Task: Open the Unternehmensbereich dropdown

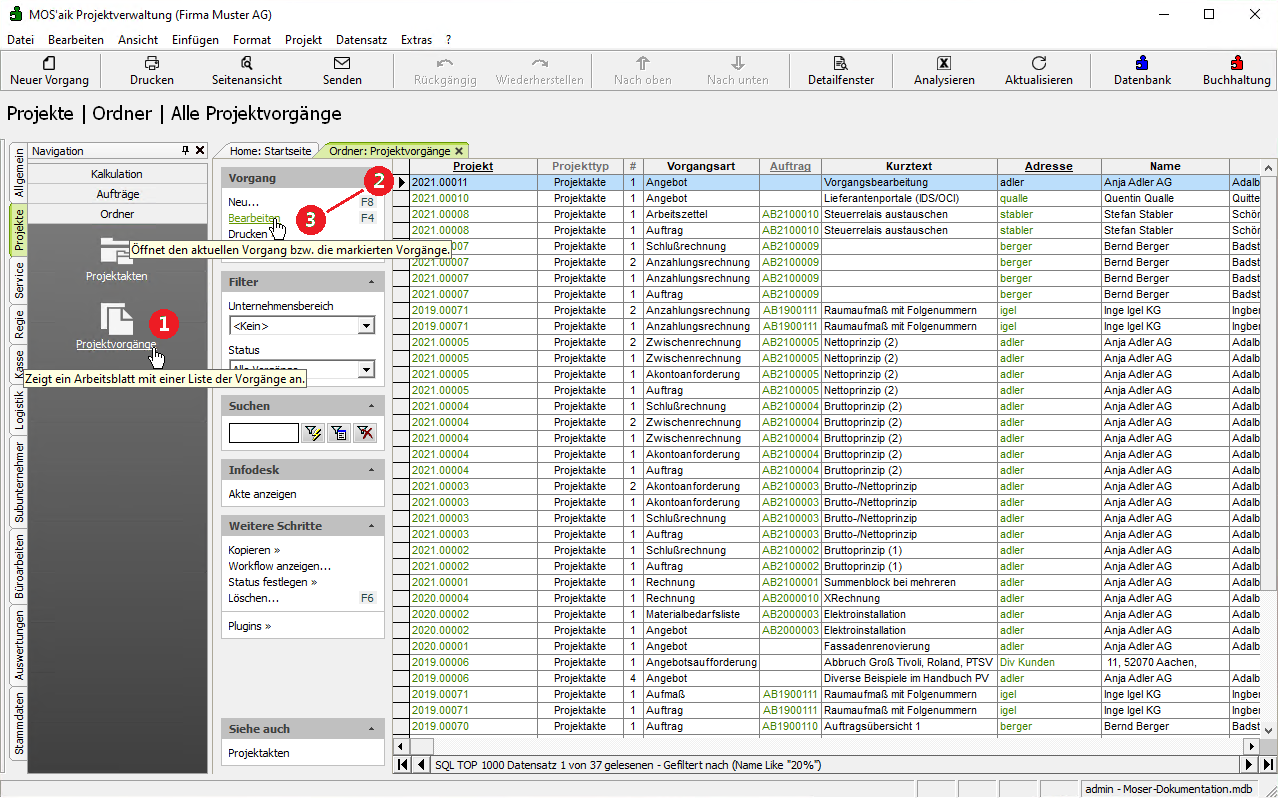Action: 366,326
